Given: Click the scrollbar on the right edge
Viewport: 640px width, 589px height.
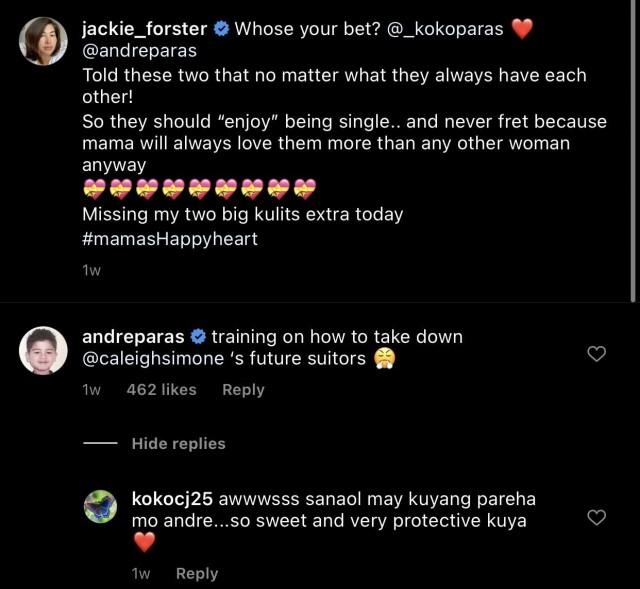Looking at the screenshot, I should coord(634,150).
